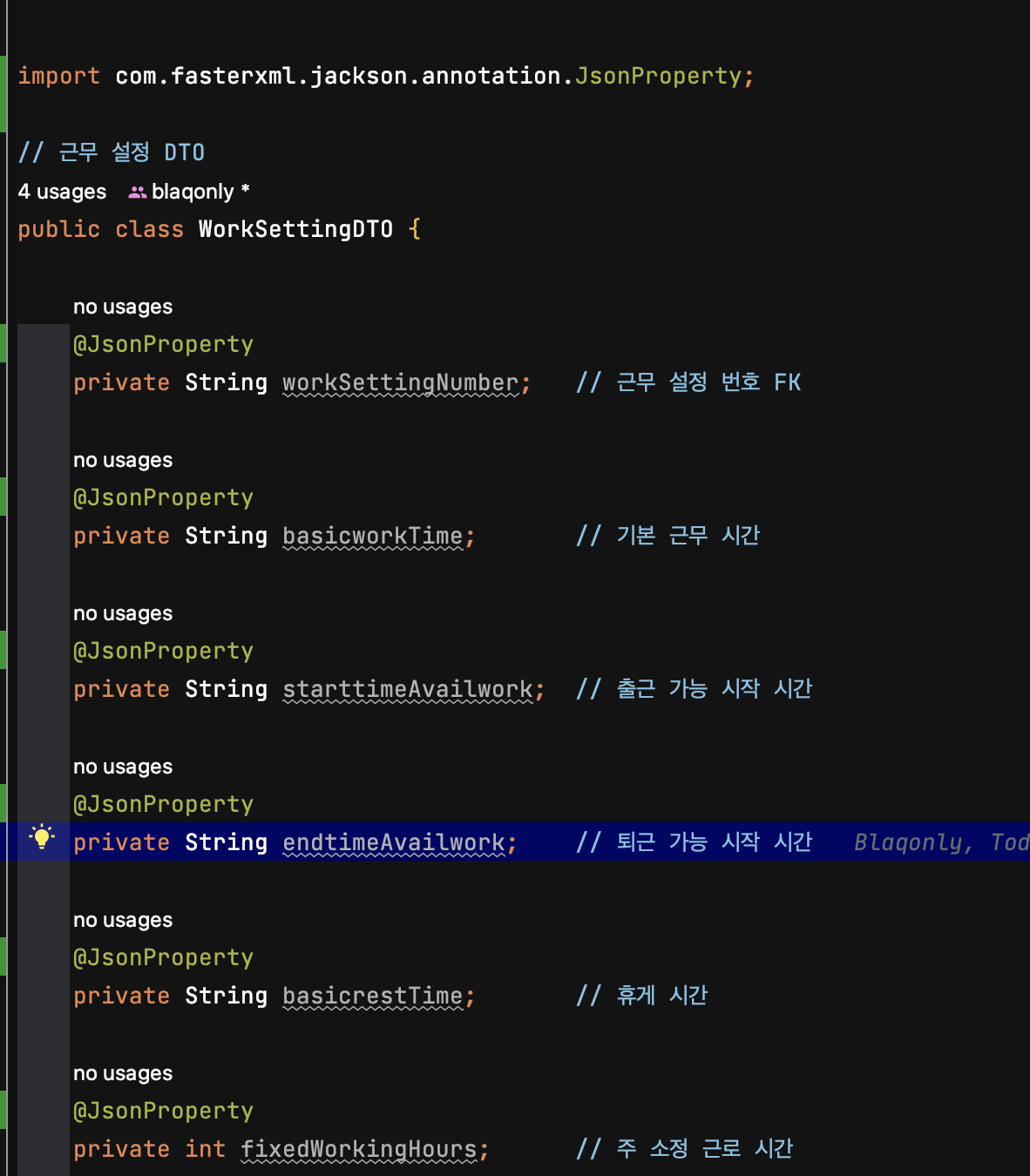Click 'no usages' hint above endtimeAvailwork
Screen dimensions: 1030x1176
(123, 767)
